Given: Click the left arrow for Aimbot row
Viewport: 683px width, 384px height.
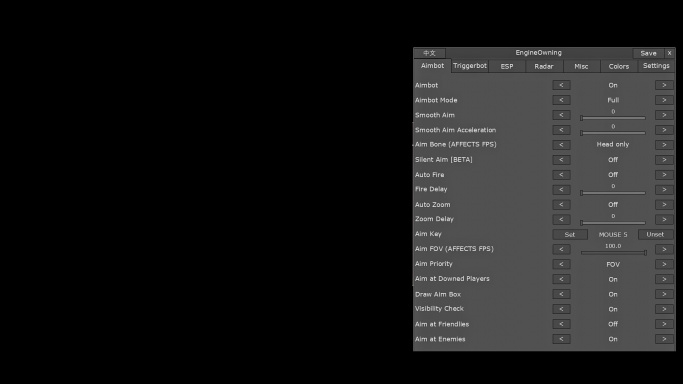Looking at the screenshot, I should tap(561, 85).
